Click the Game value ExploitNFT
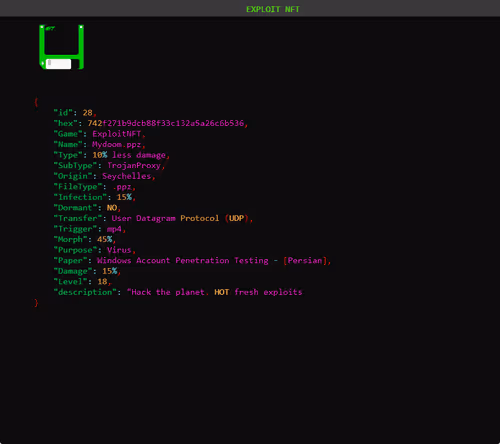This screenshot has width=500, height=444. [x=117, y=134]
